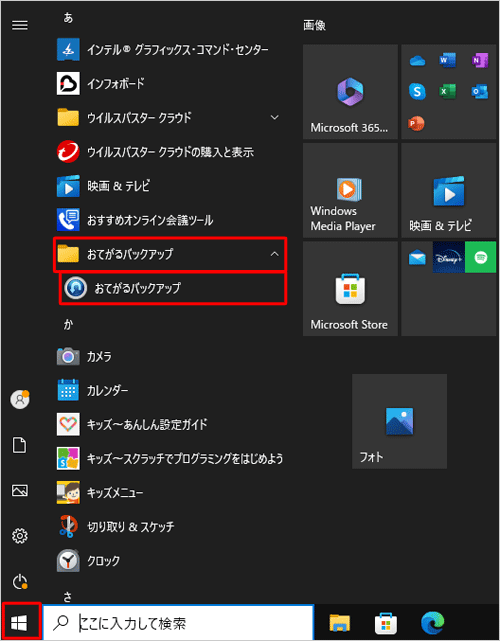Open File Explorer on taskbar
Viewport: 500px width, 641px height.
pyautogui.click(x=340, y=623)
